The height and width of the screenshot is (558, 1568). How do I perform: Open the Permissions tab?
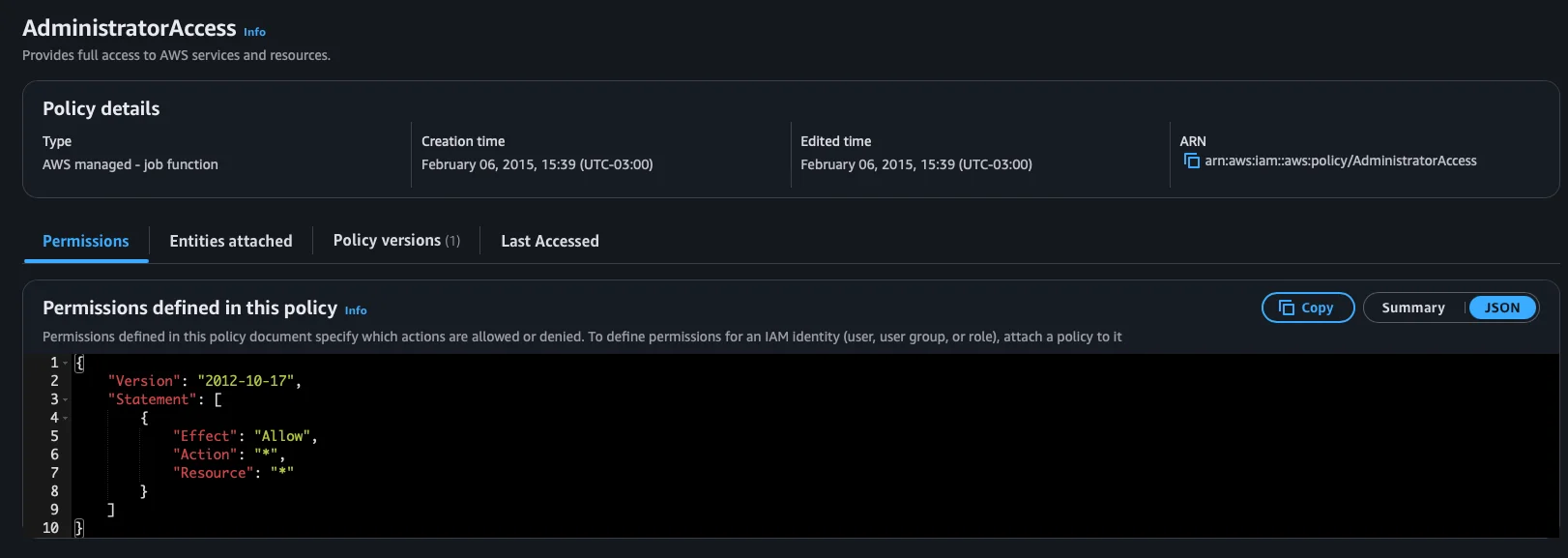[x=85, y=241]
